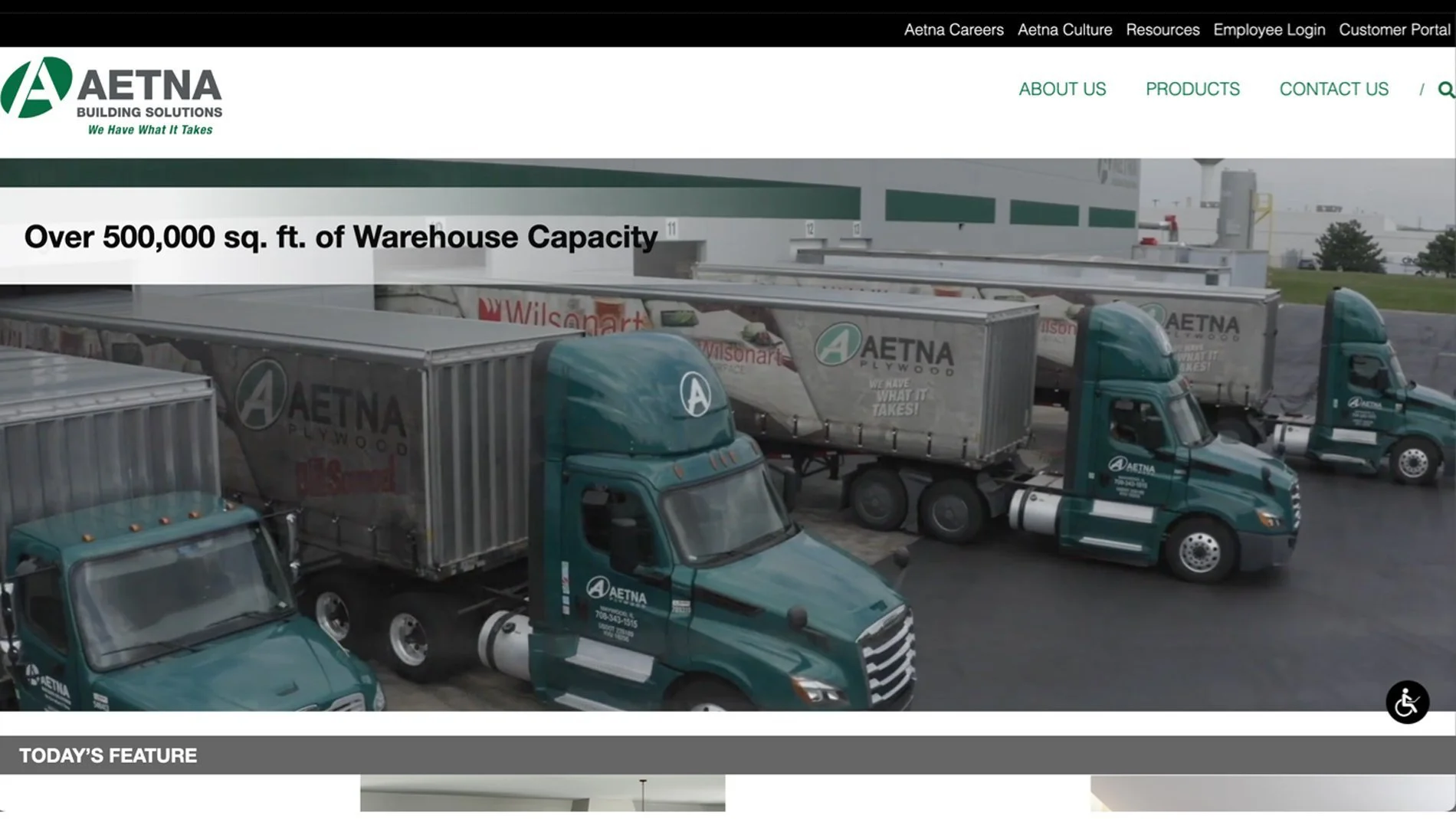Open the Aetna Careers link
Viewport: 1456px width, 819px height.
953,30
